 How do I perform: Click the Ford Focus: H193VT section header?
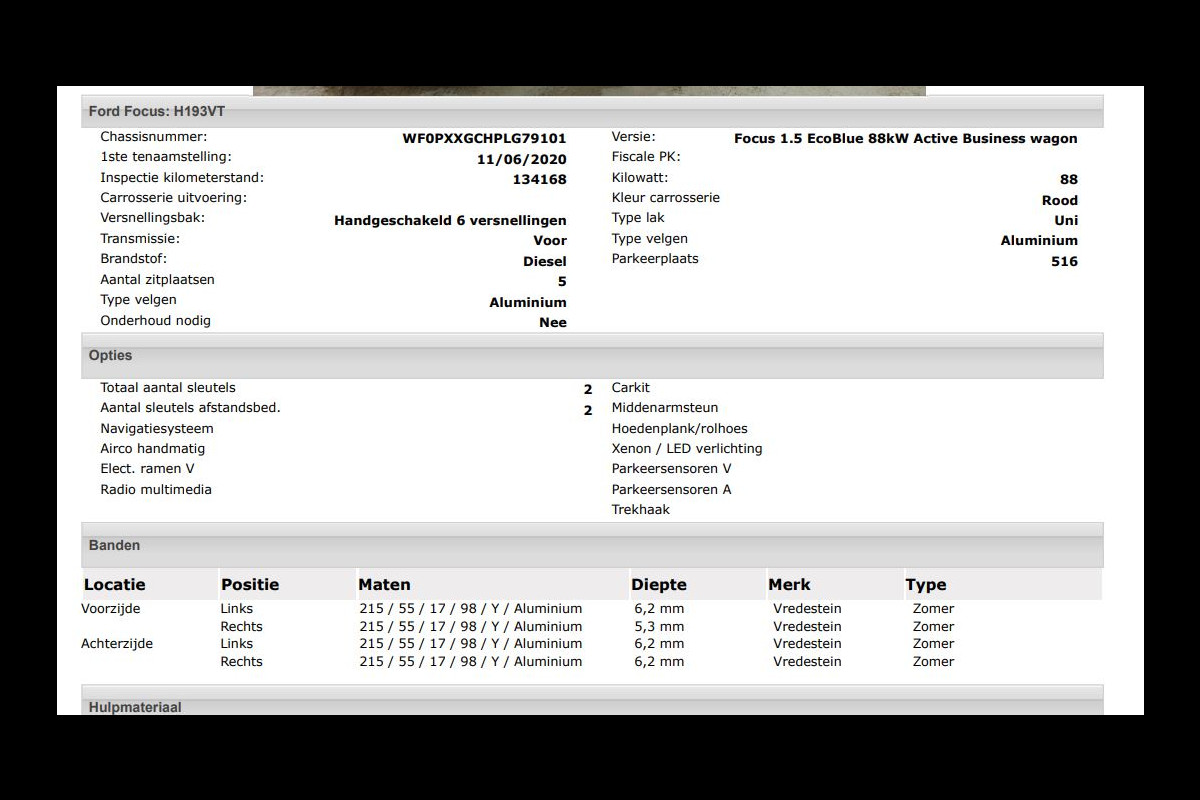pos(157,111)
